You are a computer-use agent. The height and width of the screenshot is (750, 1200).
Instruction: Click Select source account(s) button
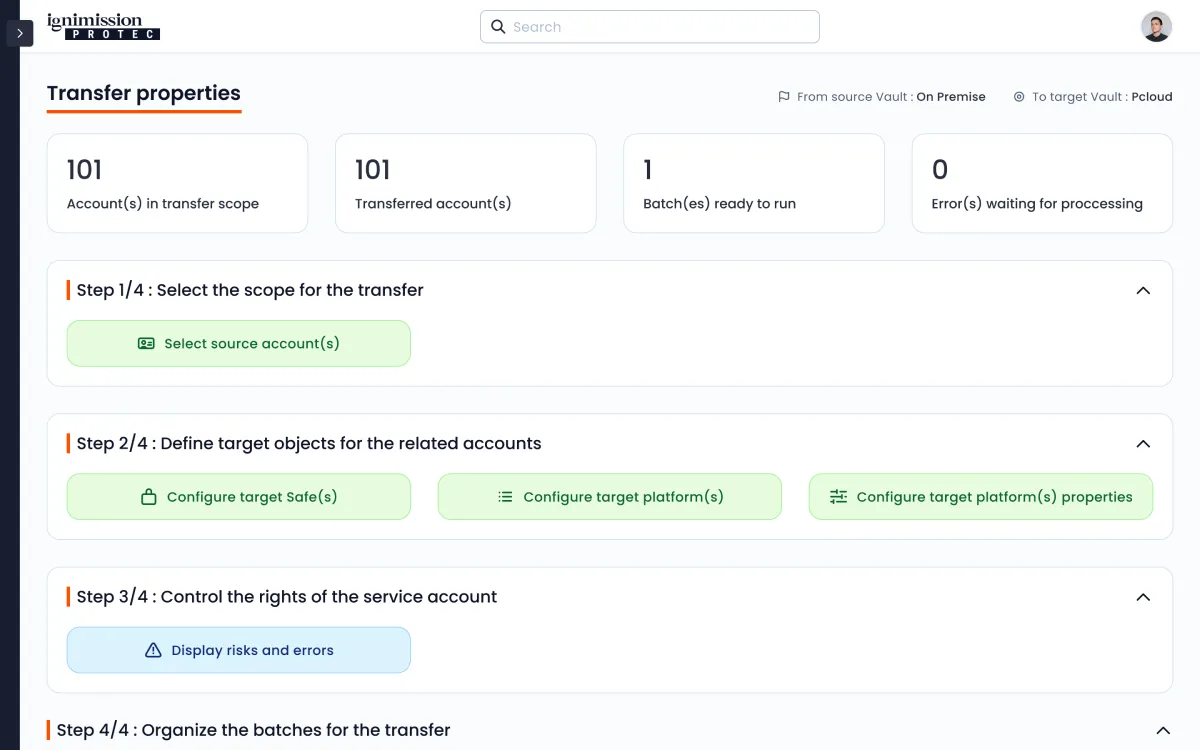tap(238, 343)
